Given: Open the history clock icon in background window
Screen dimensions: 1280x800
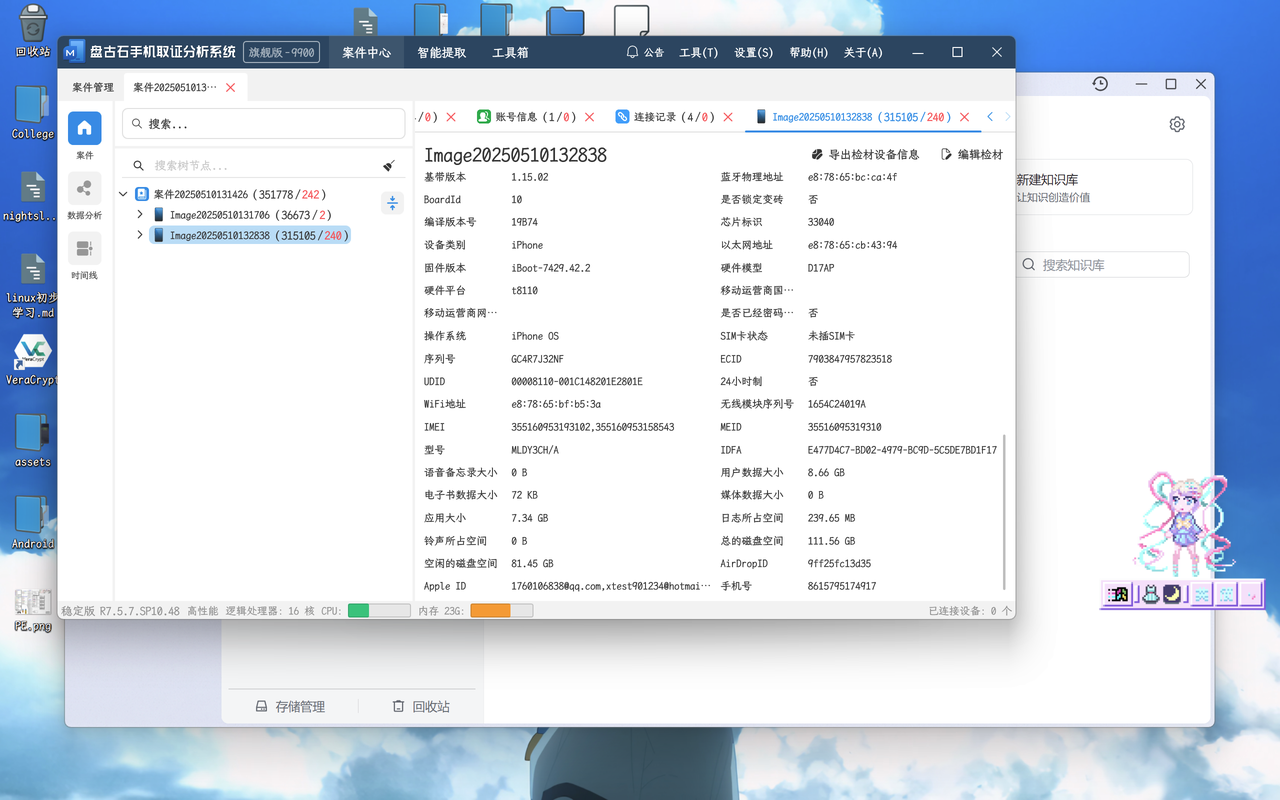Looking at the screenshot, I should coord(1100,84).
